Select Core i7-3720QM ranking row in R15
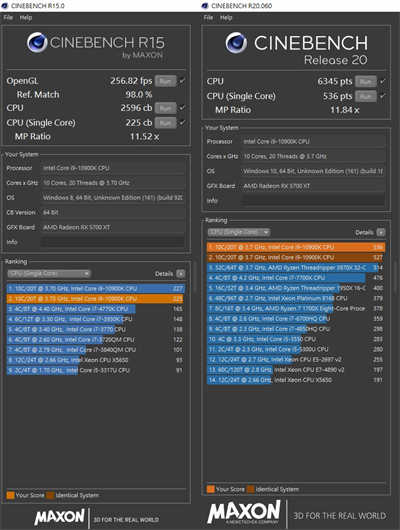This screenshot has width=400, height=530. [95, 339]
